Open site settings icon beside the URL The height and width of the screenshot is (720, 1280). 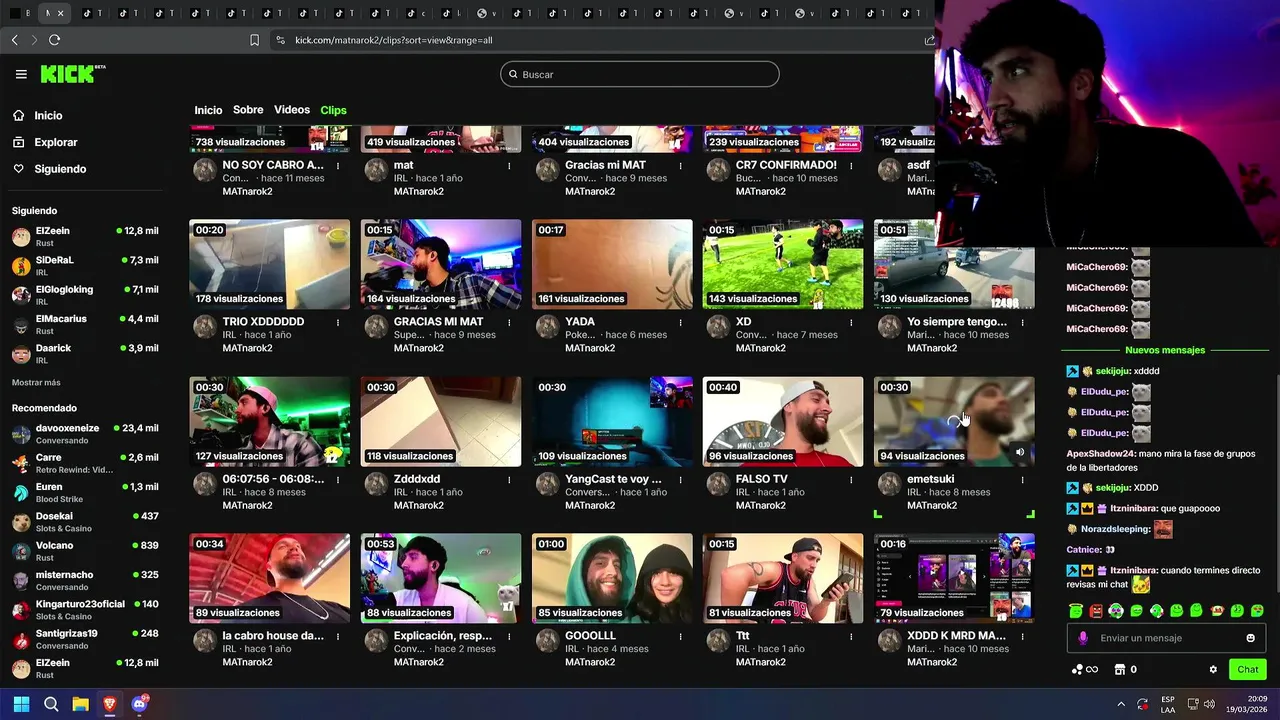pyautogui.click(x=280, y=40)
